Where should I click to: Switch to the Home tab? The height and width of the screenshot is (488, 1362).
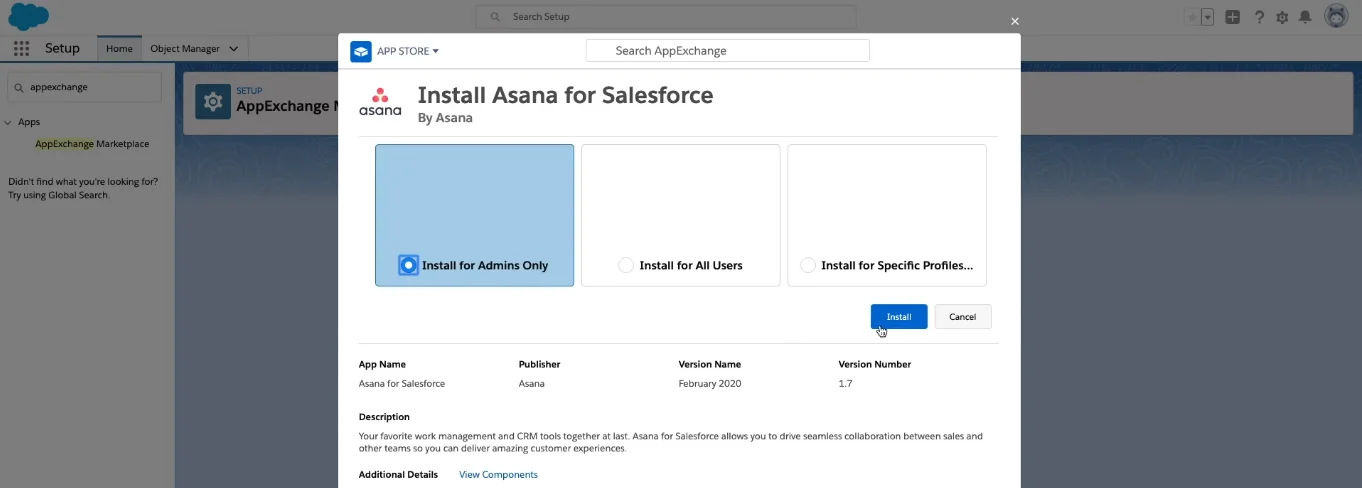pyautogui.click(x=119, y=48)
